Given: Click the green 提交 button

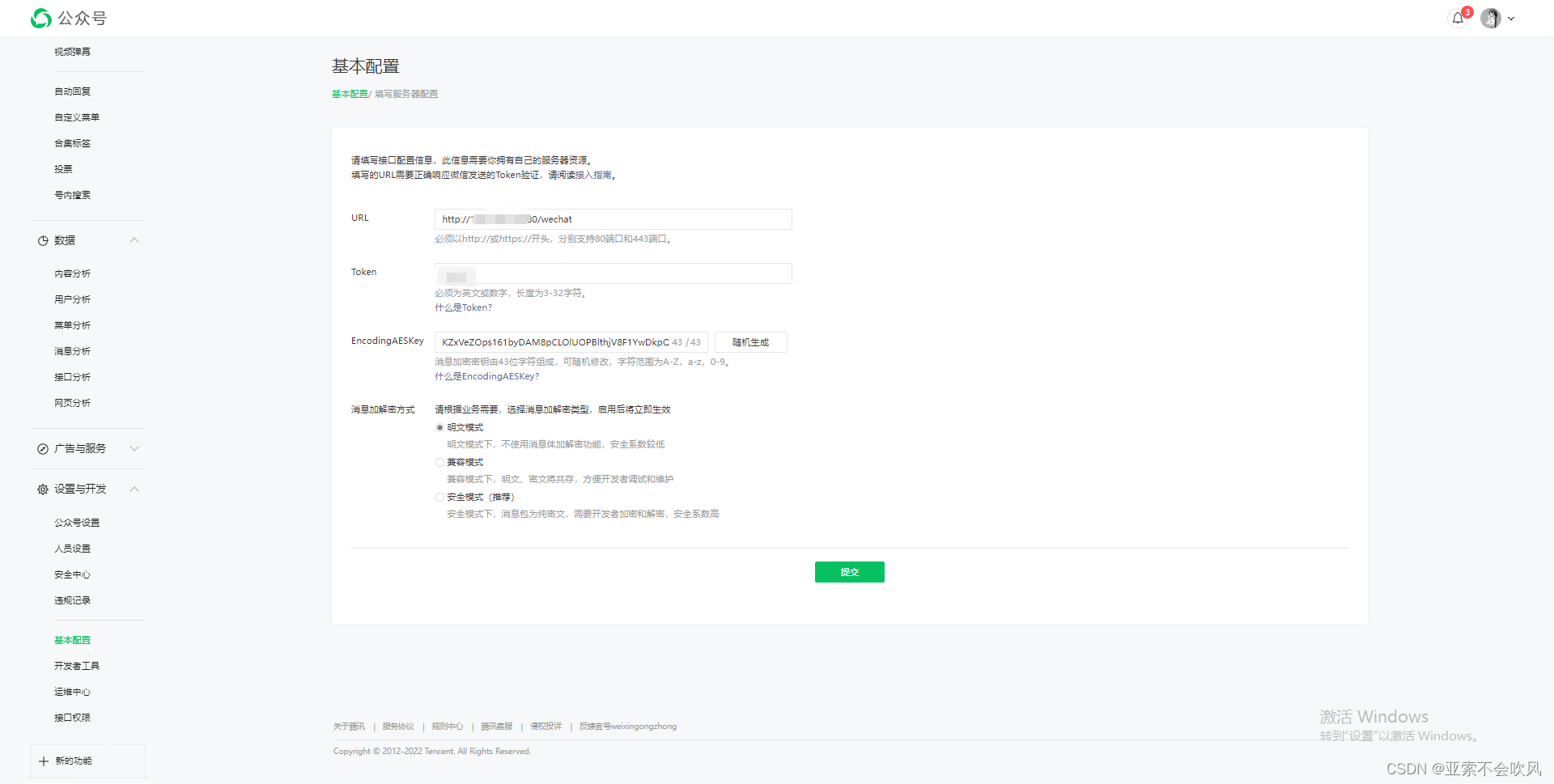Looking at the screenshot, I should (x=849, y=572).
